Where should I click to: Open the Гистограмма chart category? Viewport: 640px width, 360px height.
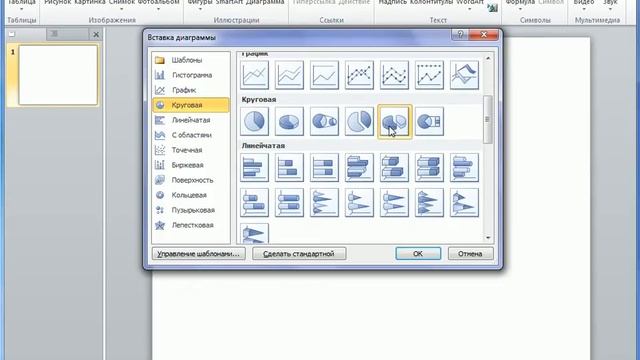[x=191, y=75]
